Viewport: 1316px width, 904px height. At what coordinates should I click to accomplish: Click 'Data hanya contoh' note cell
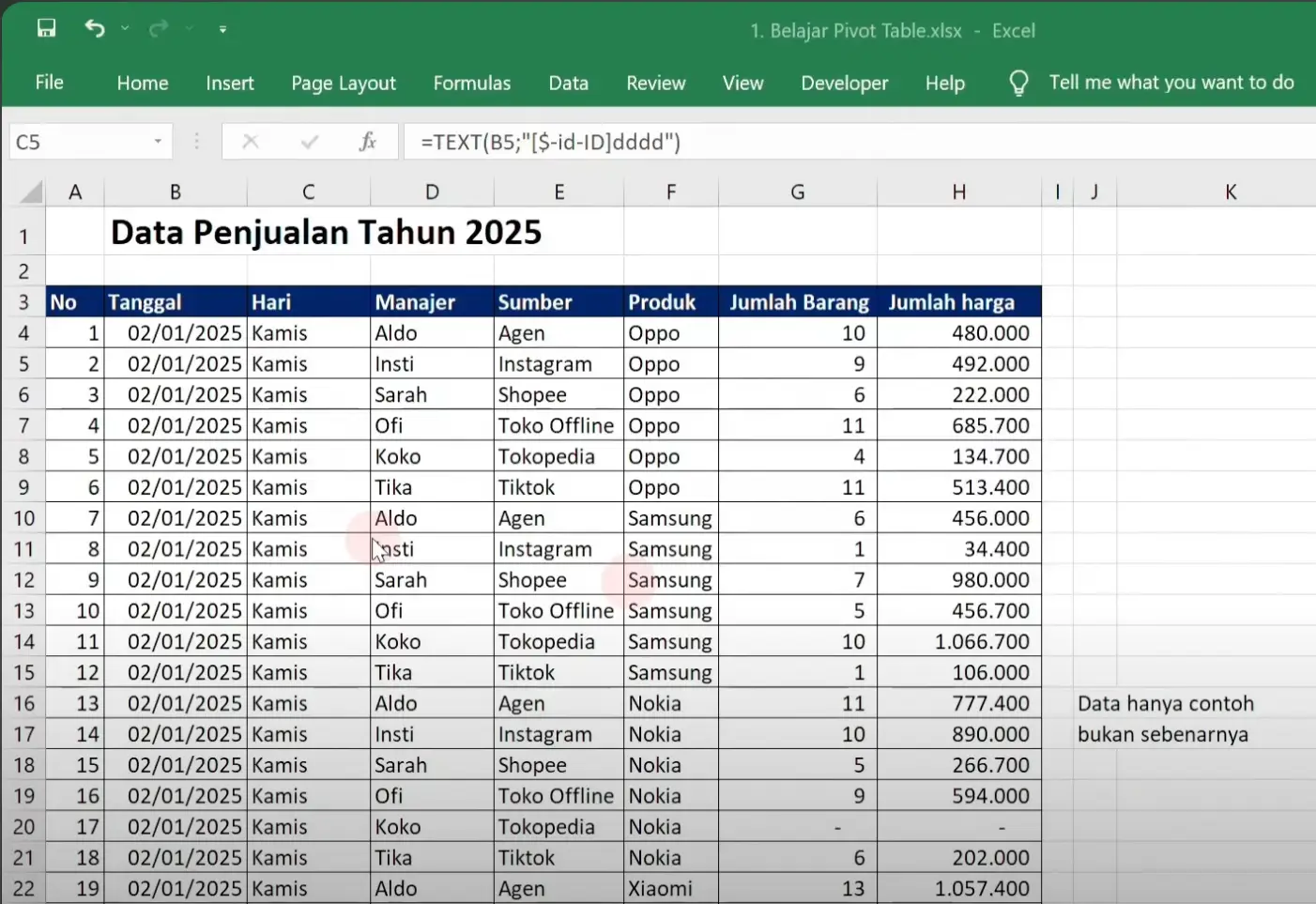coord(1165,704)
